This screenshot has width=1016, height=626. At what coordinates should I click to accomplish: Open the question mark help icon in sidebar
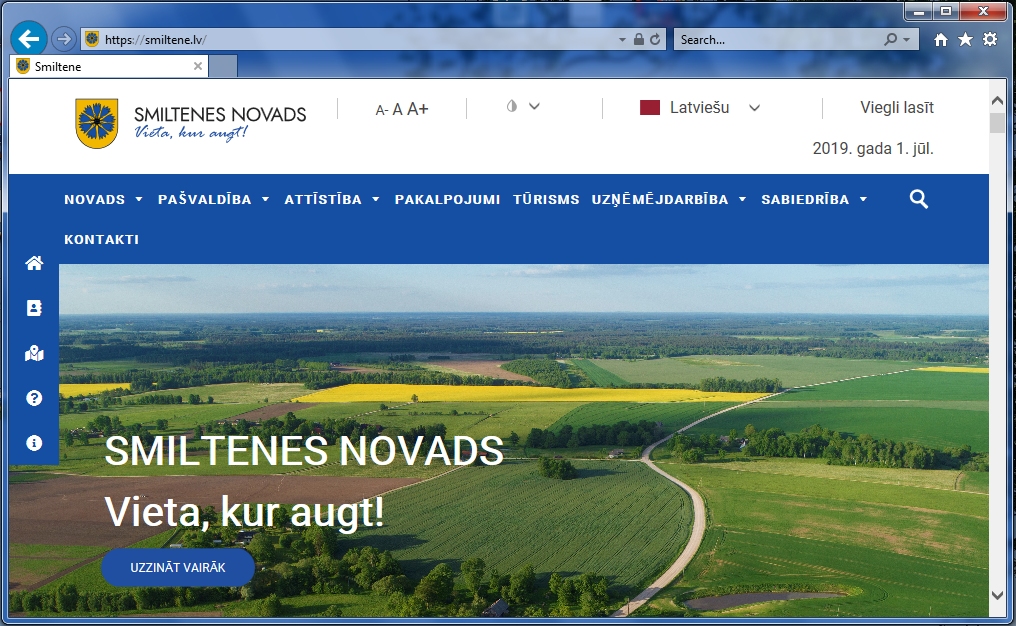tap(34, 398)
